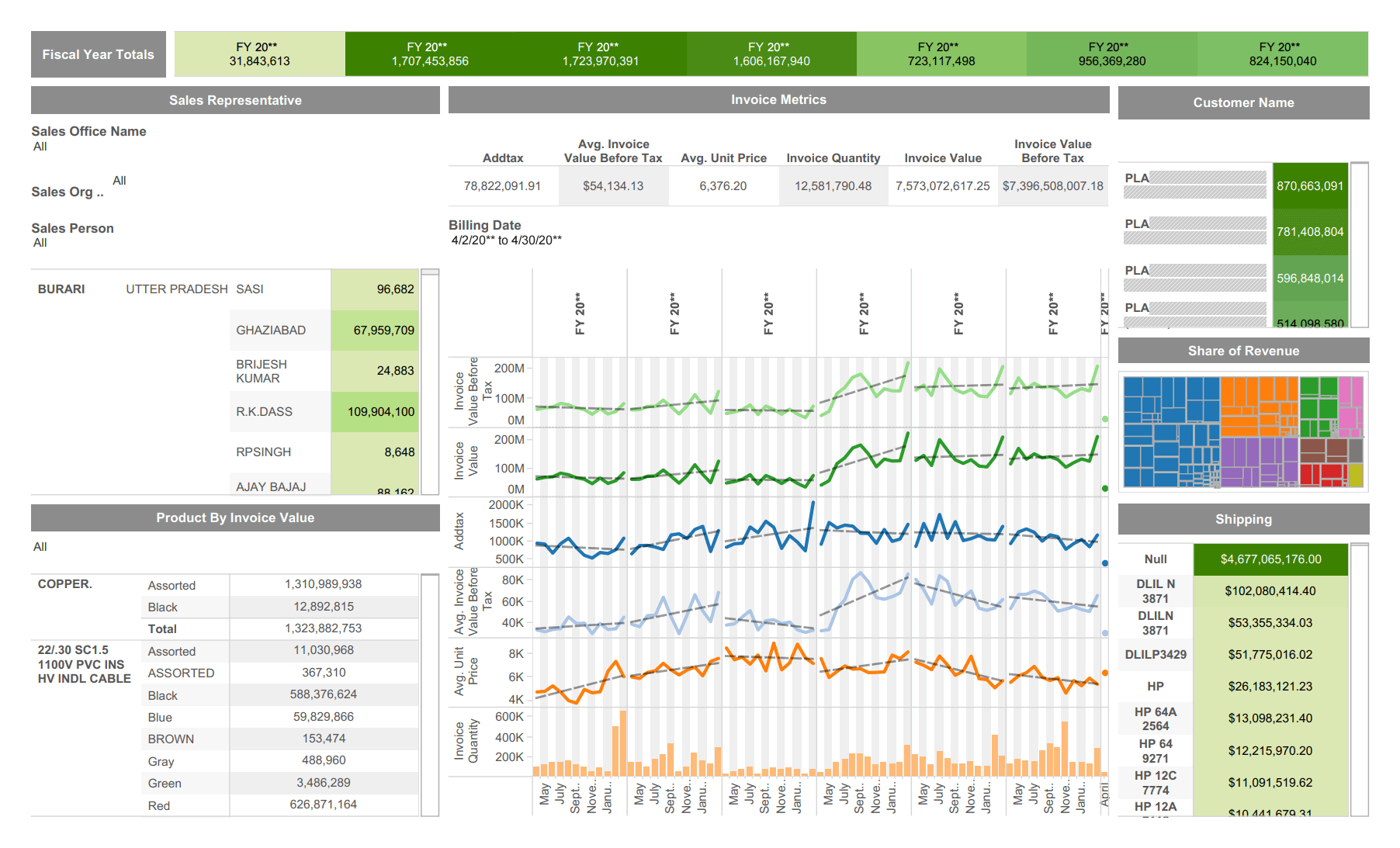Select the customer bar showing 781,408,804
This screenshot has width=1400, height=848.
coord(1310,232)
